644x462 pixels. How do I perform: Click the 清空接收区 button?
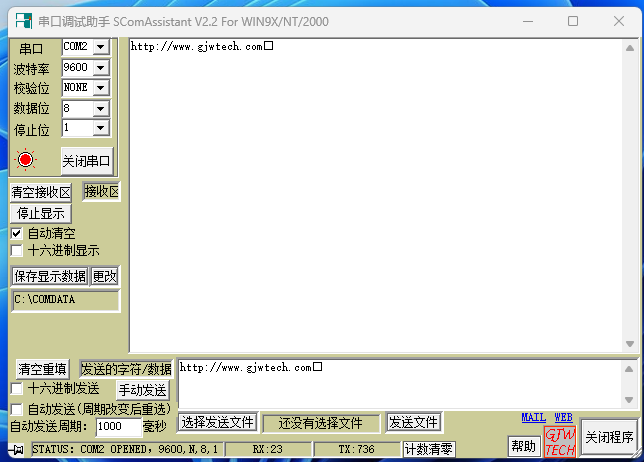41,192
